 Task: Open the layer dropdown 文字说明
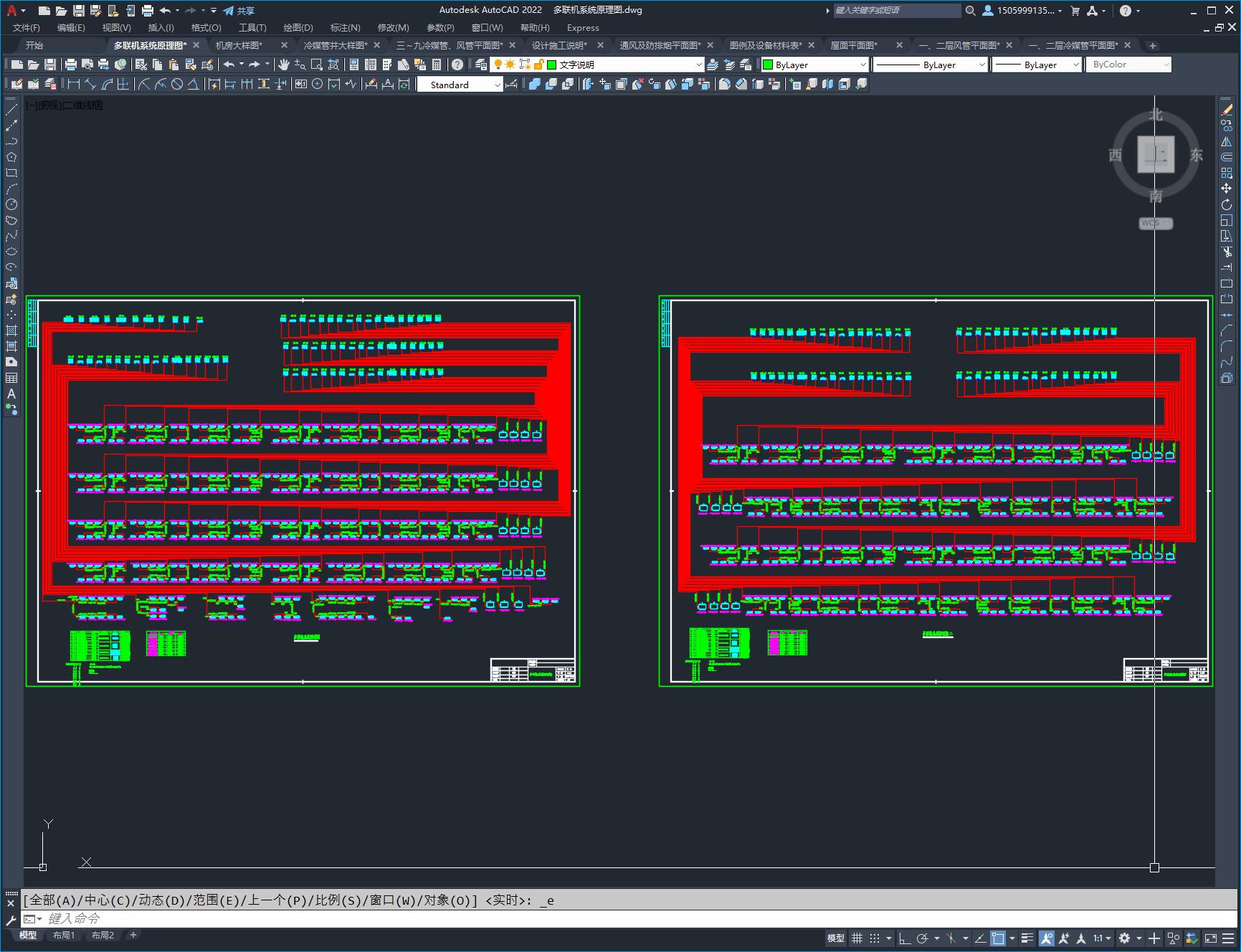[597, 65]
